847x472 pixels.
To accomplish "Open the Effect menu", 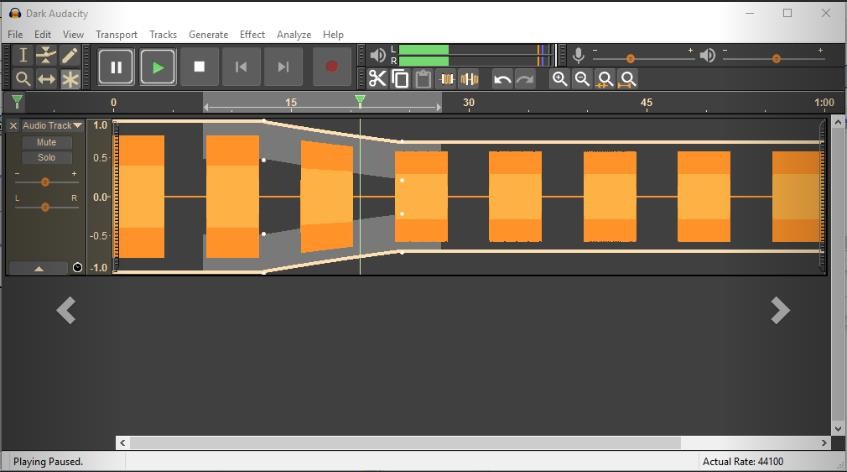I will 252,34.
